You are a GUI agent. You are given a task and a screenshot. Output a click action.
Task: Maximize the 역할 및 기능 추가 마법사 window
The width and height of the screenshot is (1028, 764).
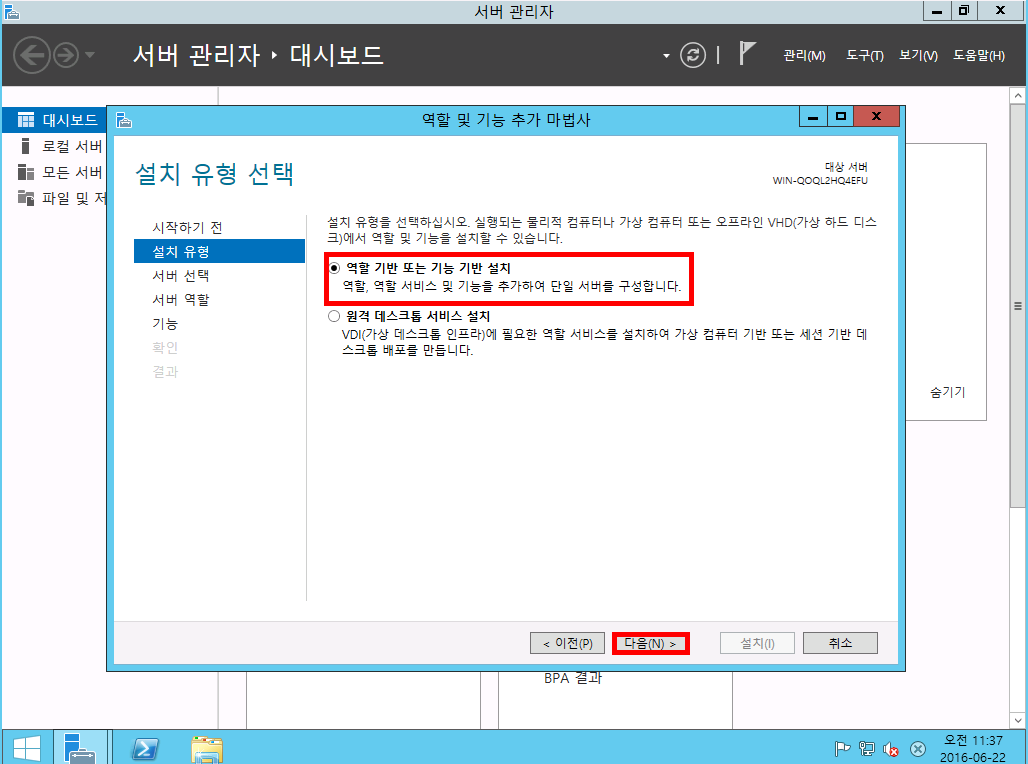pyautogui.click(x=840, y=117)
